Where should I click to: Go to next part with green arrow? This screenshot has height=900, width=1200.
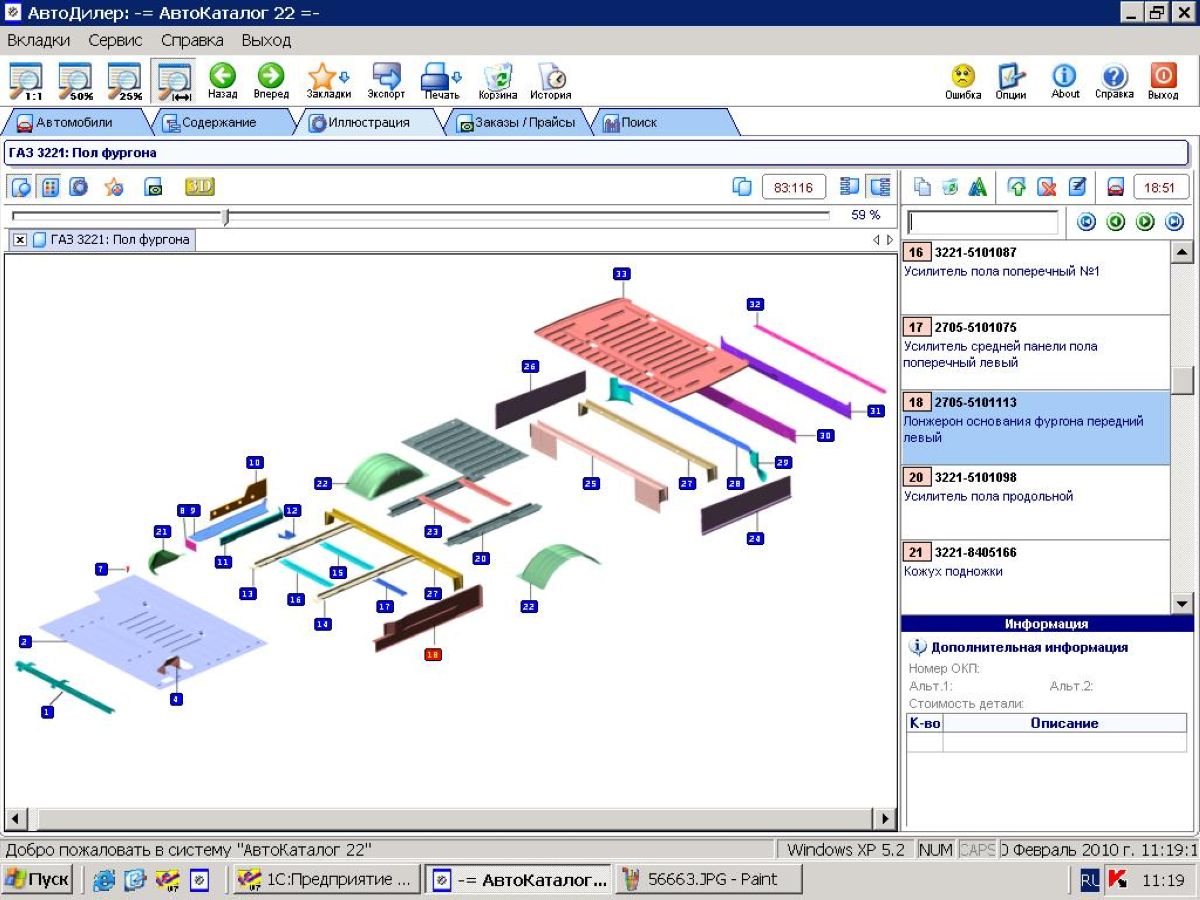[1146, 222]
